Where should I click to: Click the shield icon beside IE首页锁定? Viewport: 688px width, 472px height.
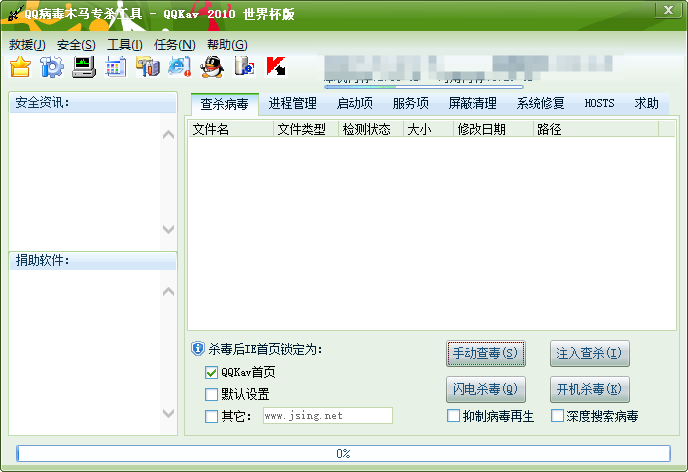point(198,349)
